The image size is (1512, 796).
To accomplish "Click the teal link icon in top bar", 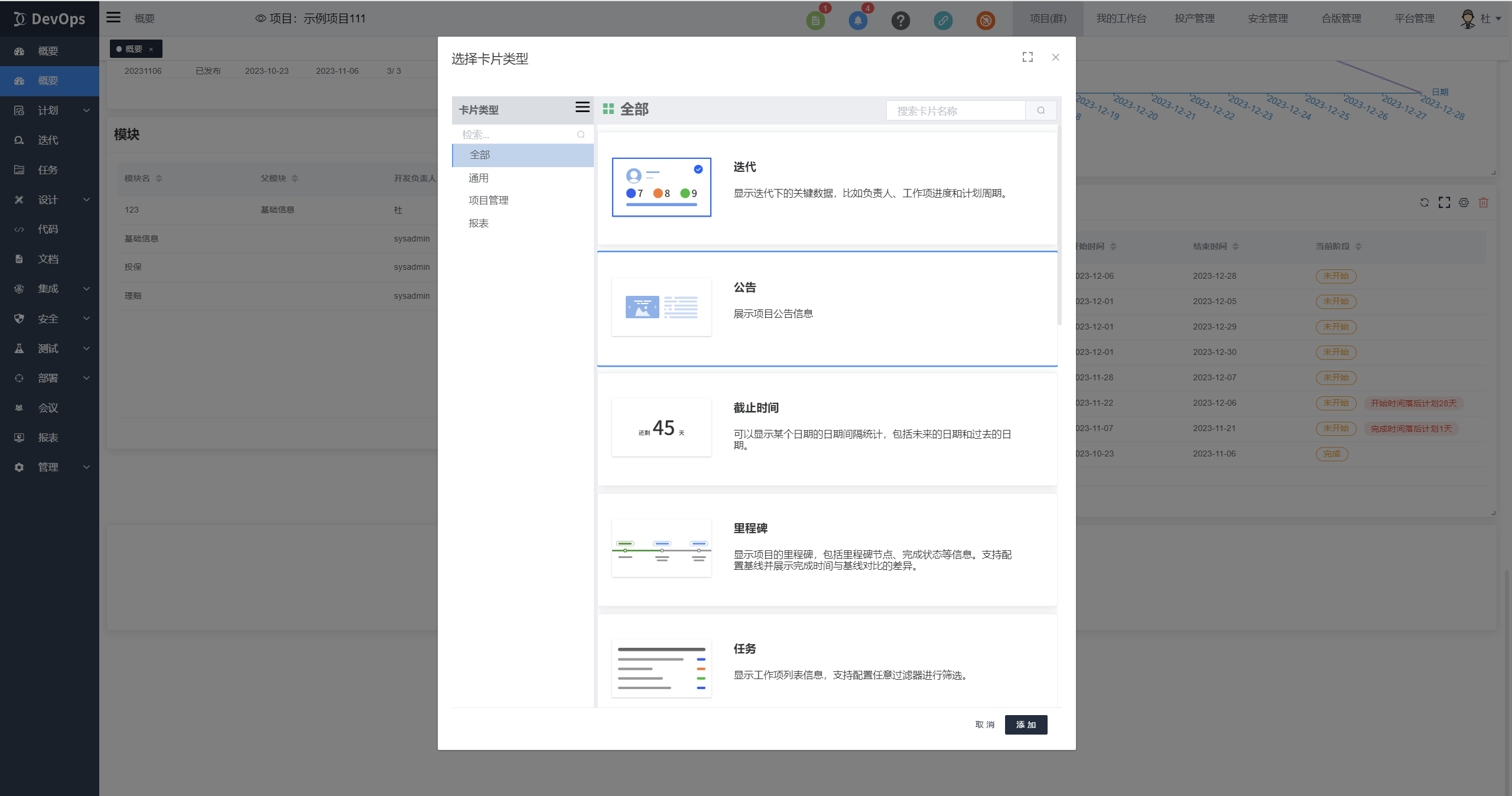I will click(942, 21).
